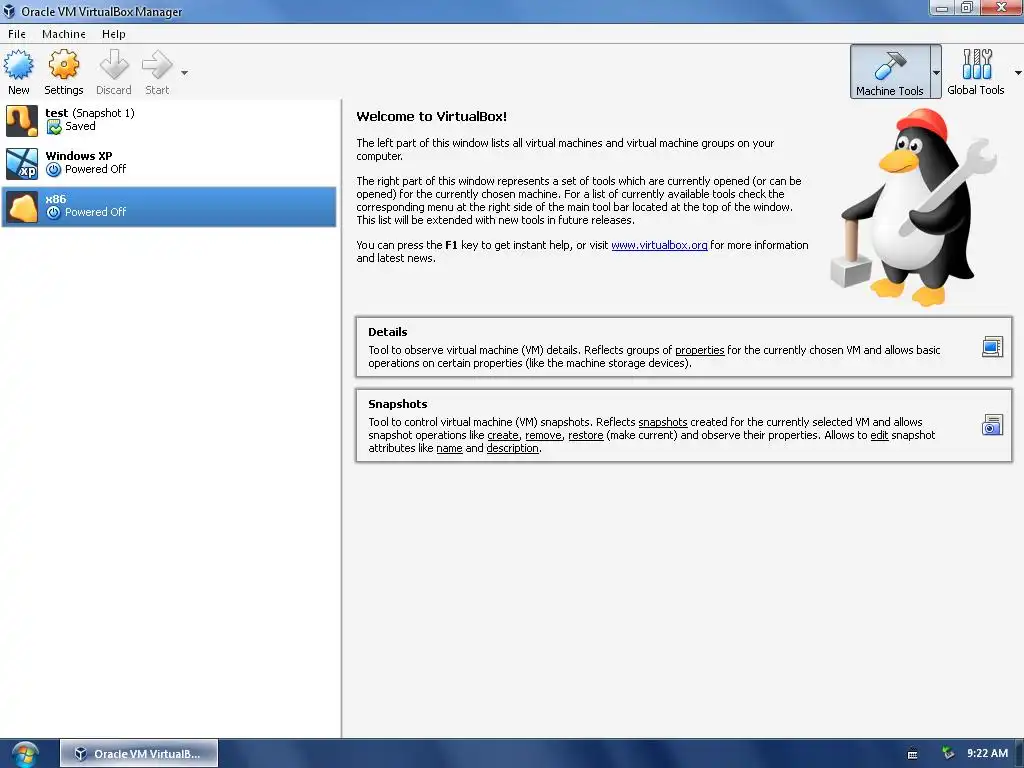The width and height of the screenshot is (1024, 768).
Task: Open the Machine Tools dropdown arrow
Action: click(936, 72)
